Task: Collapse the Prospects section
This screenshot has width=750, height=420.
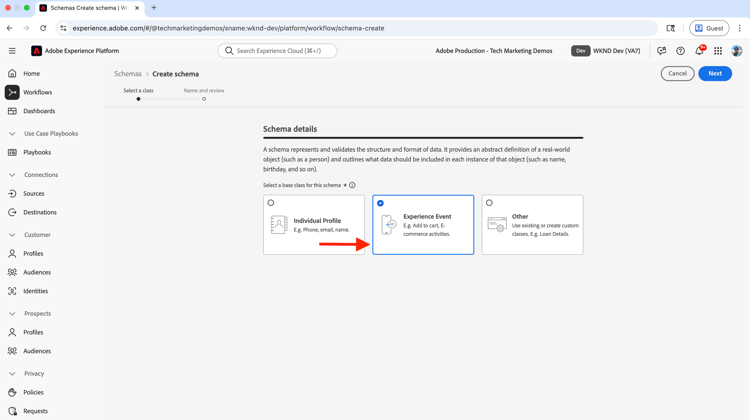Action: (12, 313)
